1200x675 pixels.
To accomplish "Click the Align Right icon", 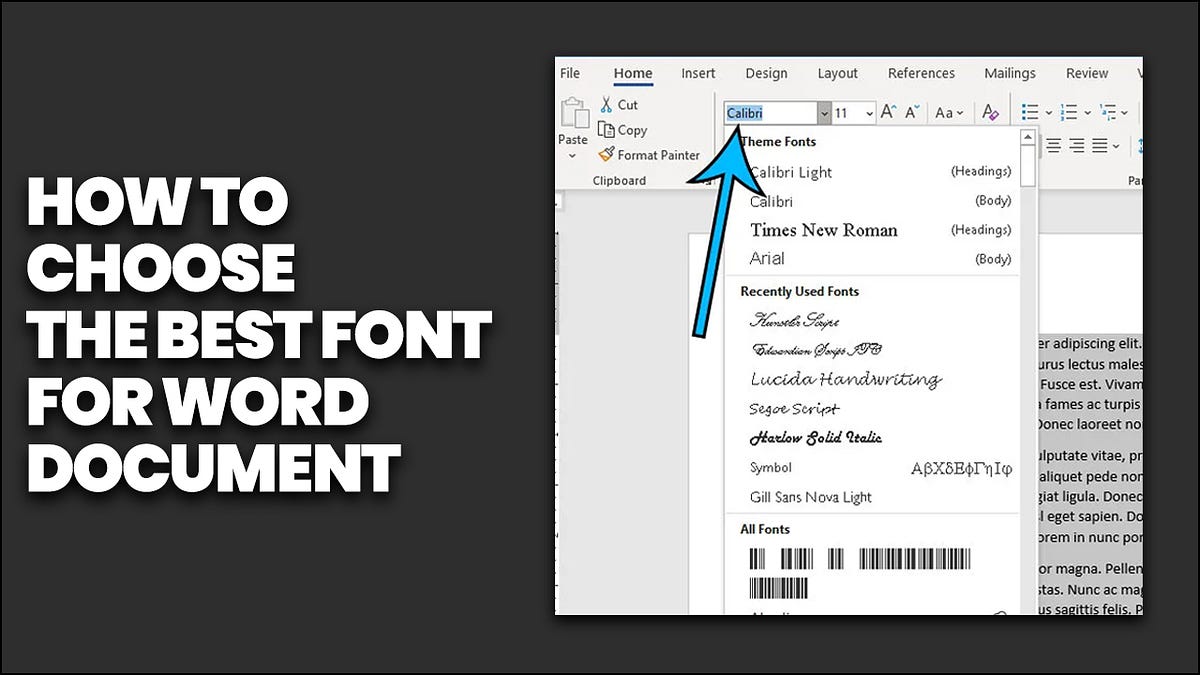I will [1077, 145].
